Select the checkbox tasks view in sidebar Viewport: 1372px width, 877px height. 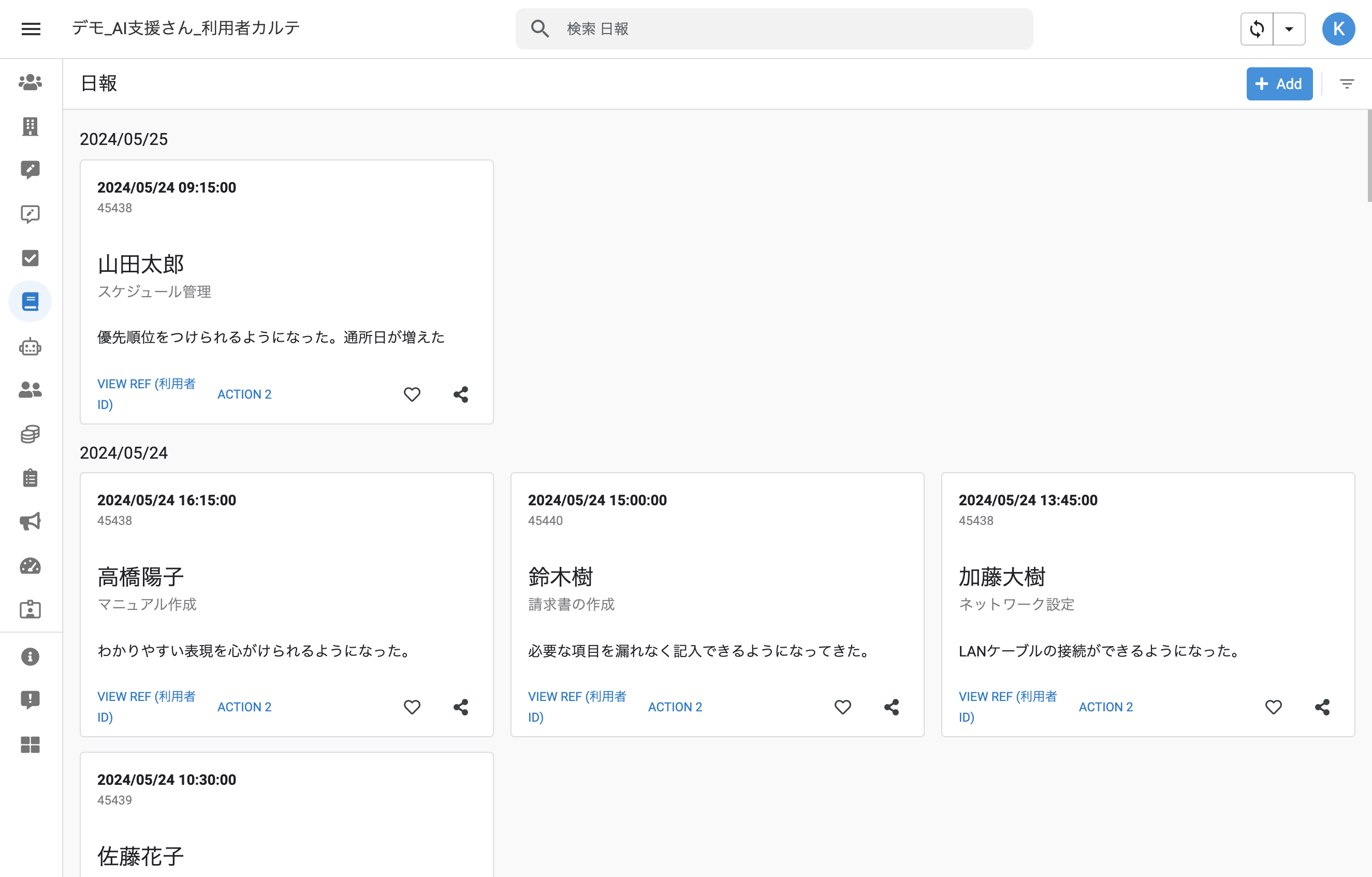coord(30,258)
